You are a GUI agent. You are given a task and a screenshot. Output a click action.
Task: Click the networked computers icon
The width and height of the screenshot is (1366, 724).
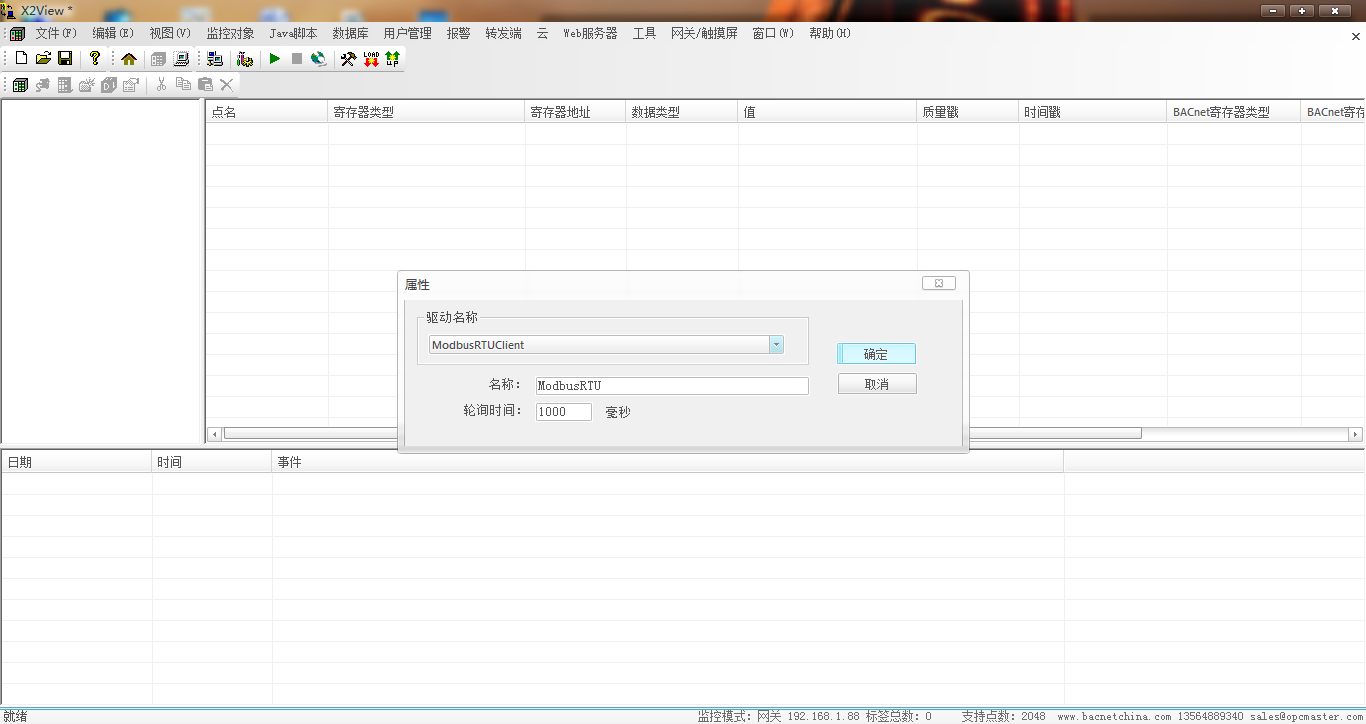[215, 59]
